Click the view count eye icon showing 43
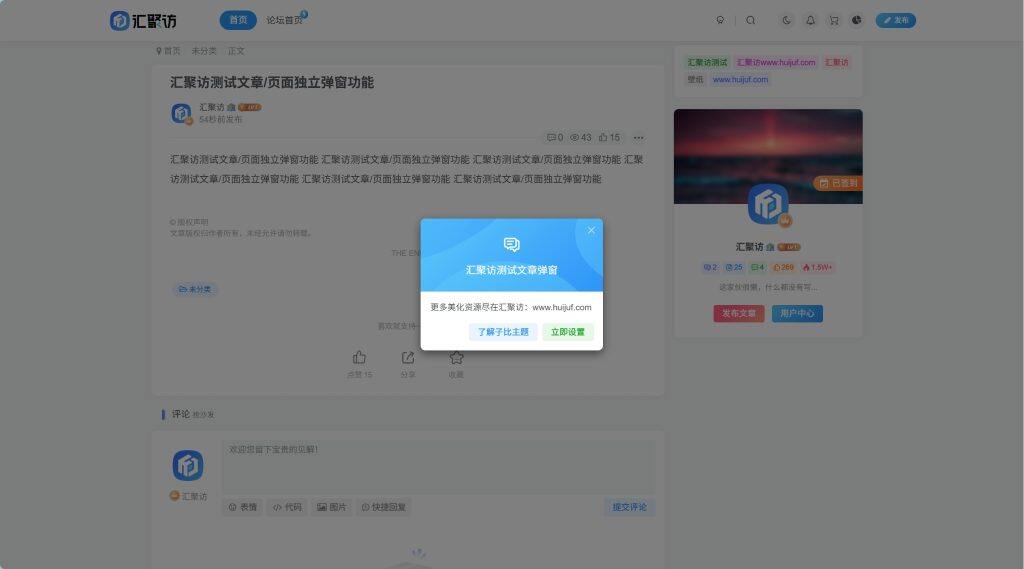1024x569 pixels. coord(580,138)
